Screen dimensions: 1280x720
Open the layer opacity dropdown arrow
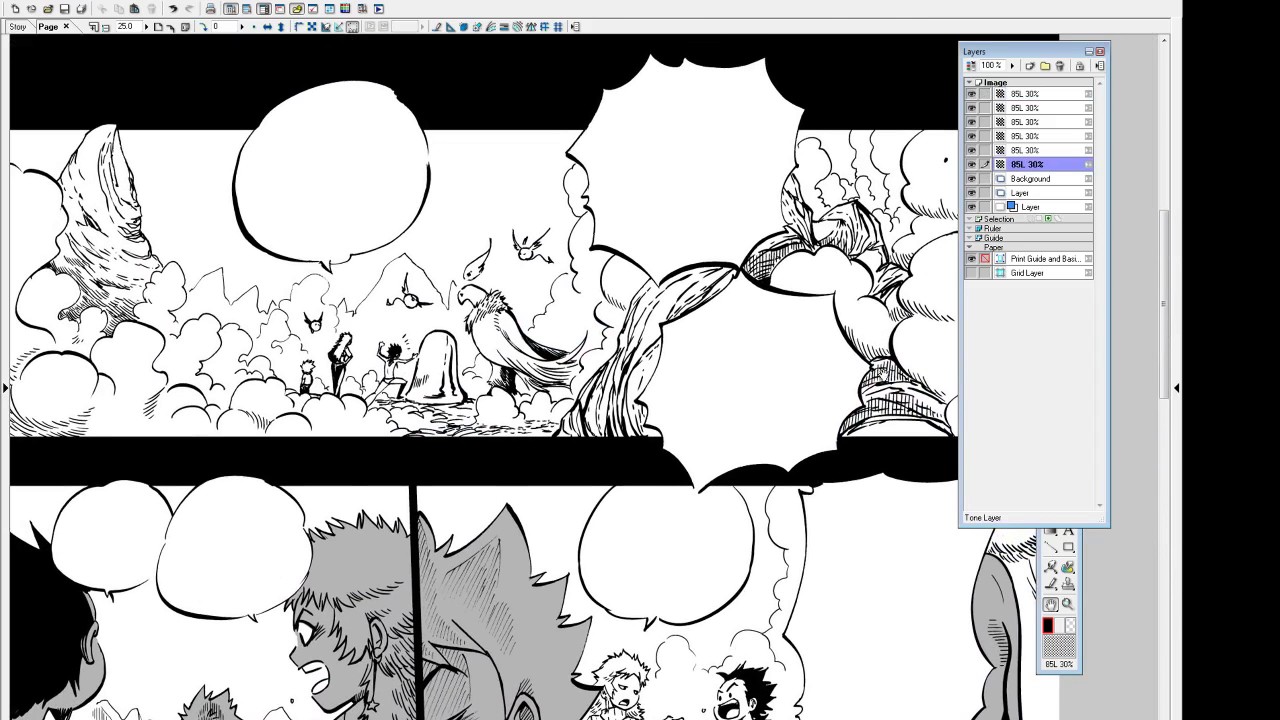pyautogui.click(x=1012, y=65)
